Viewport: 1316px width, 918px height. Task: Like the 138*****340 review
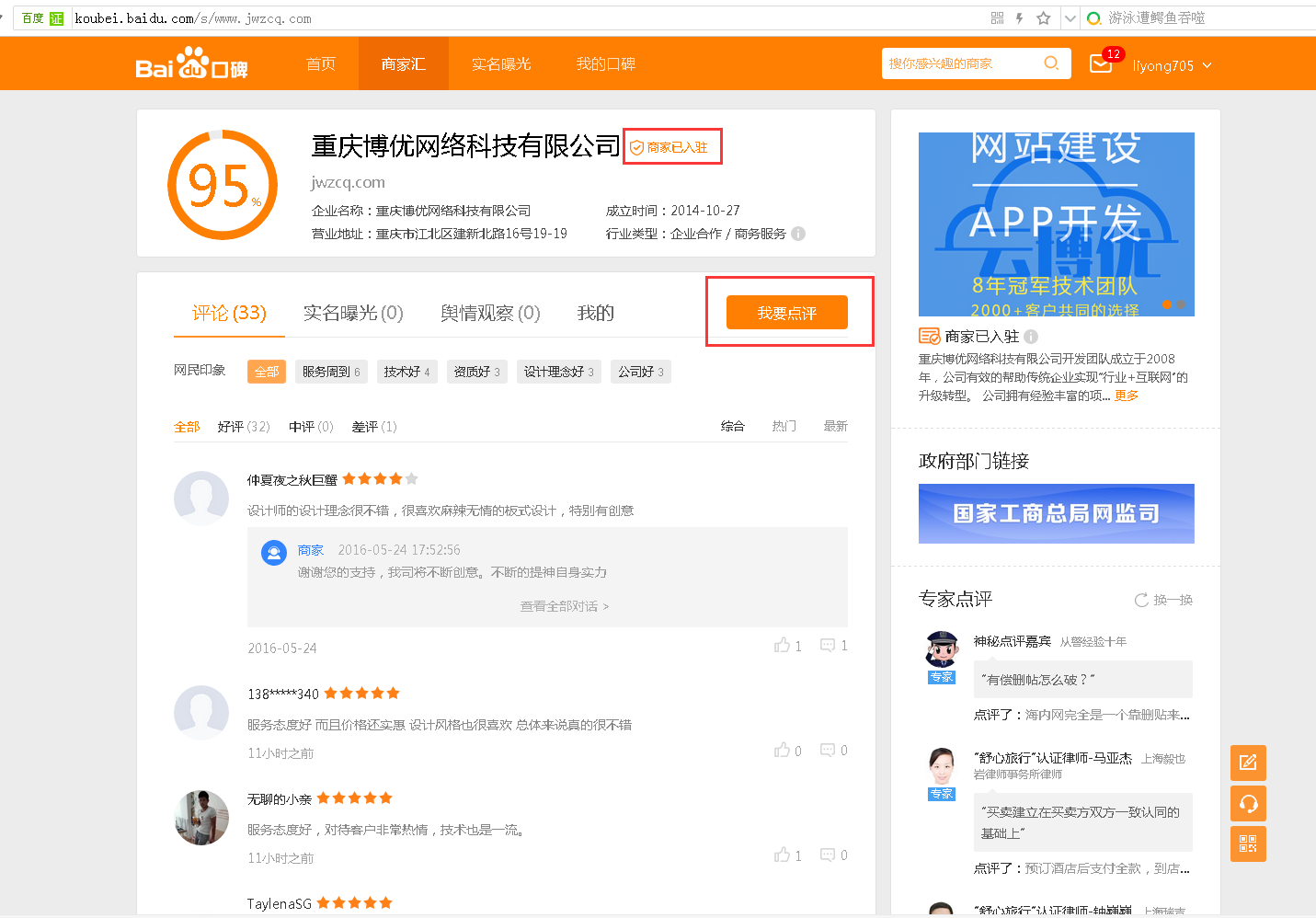[783, 751]
